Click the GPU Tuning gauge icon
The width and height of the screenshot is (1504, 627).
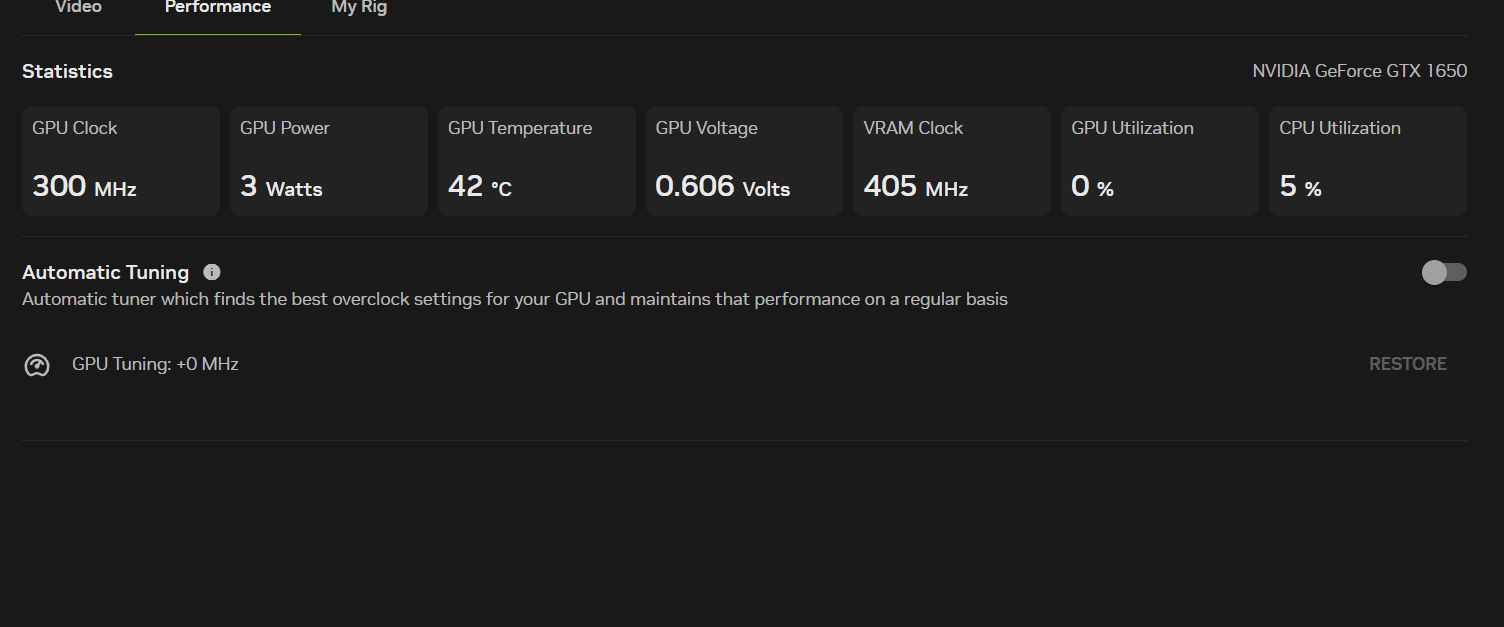(x=37, y=364)
